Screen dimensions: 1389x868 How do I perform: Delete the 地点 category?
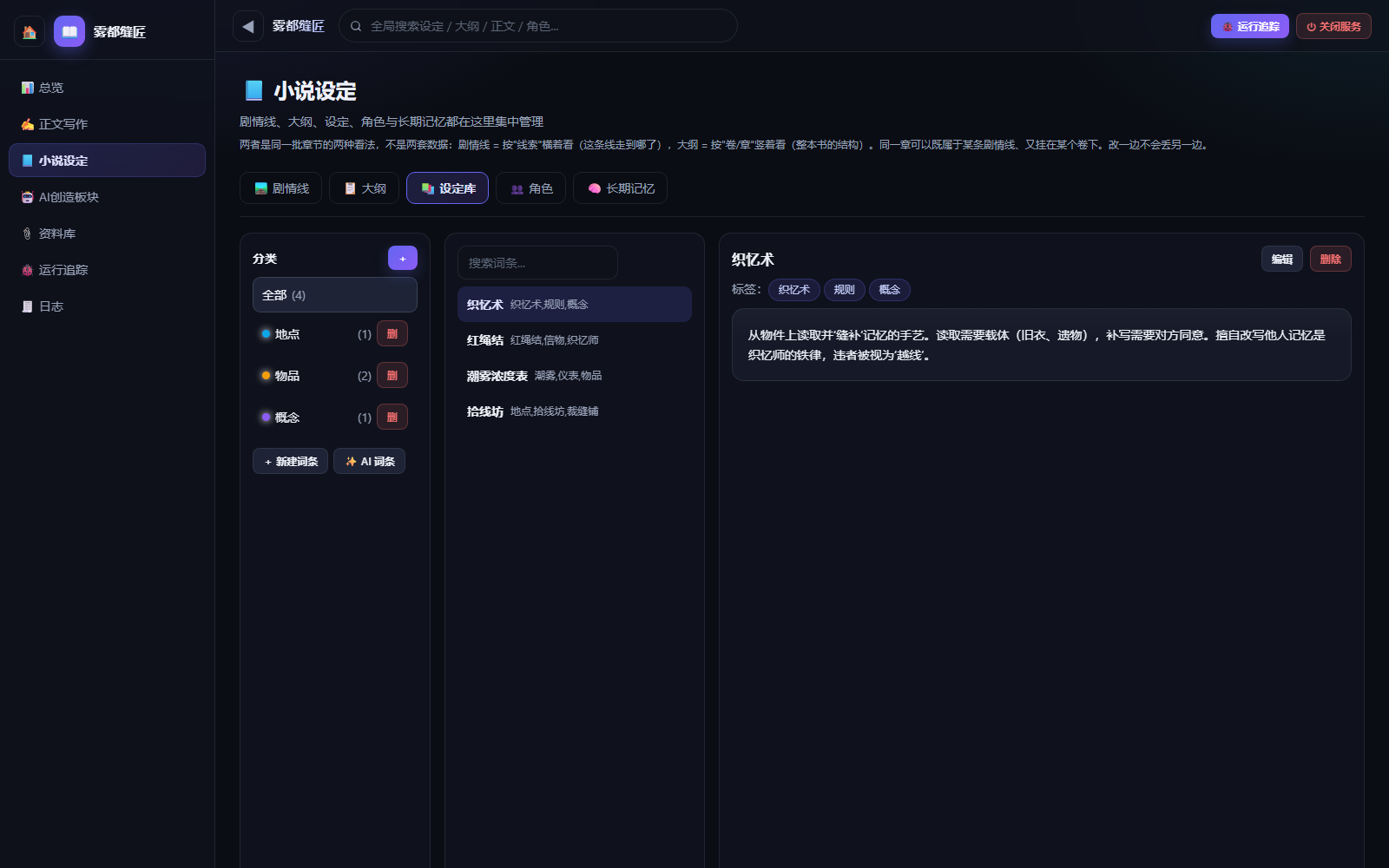click(392, 333)
